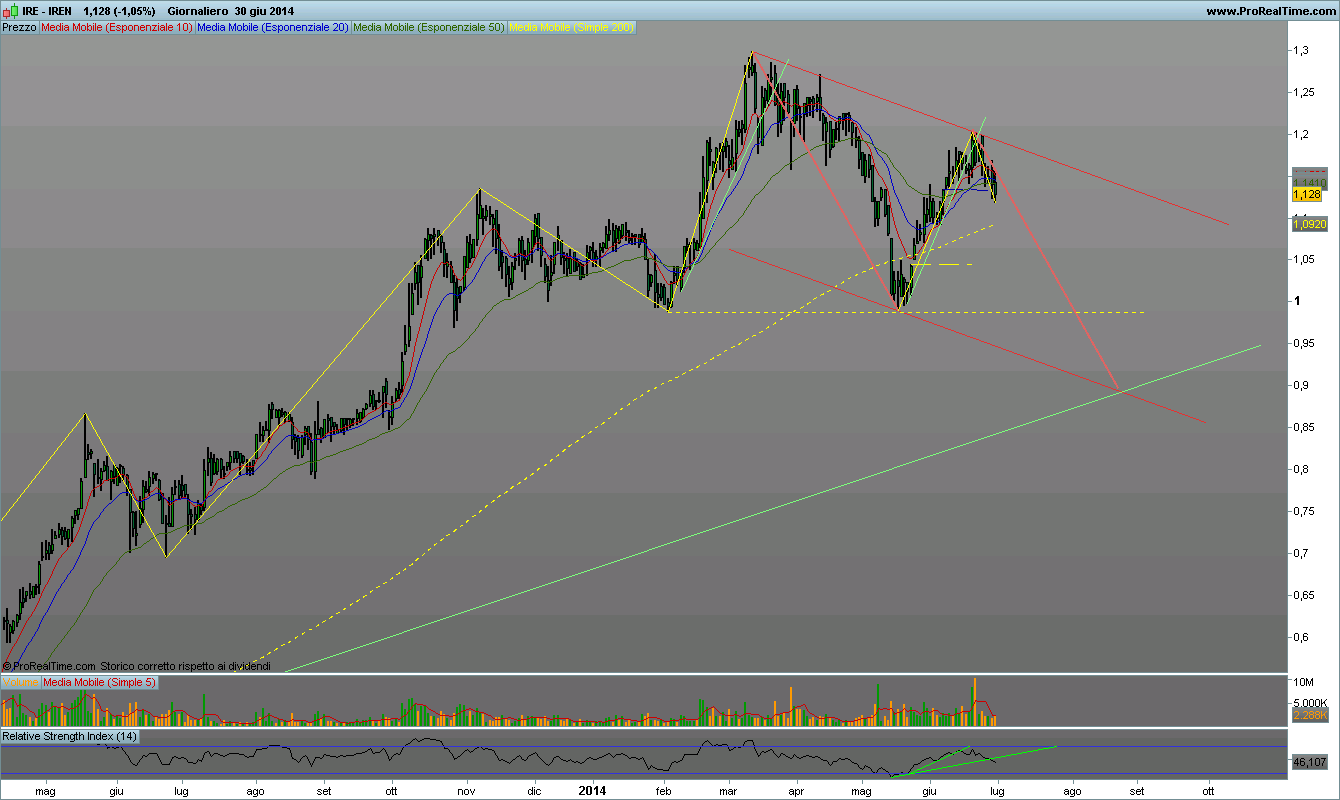Click the 0,85 price axis label
1340x800 pixels.
click(x=1303, y=427)
